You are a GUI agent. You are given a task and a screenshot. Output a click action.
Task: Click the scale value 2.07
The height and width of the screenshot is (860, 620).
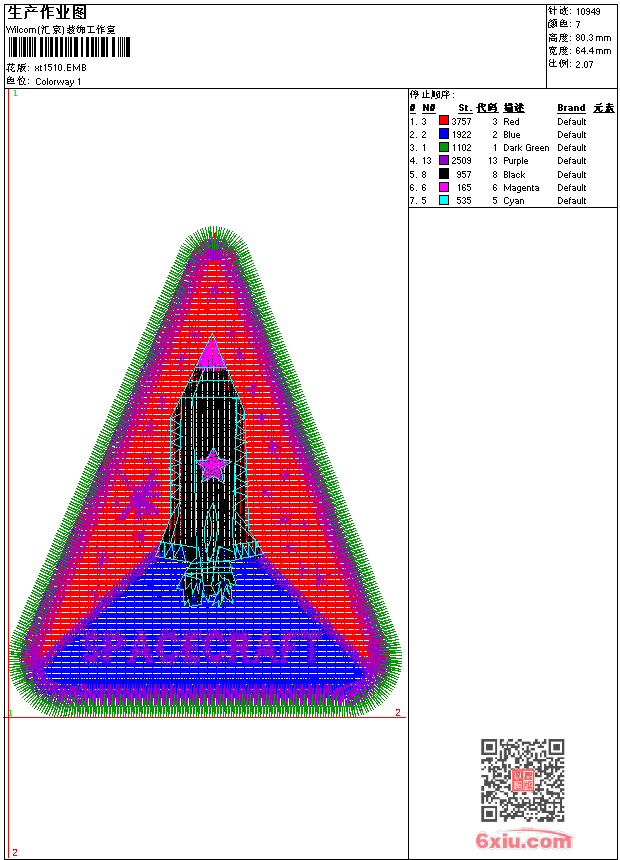tap(584, 64)
